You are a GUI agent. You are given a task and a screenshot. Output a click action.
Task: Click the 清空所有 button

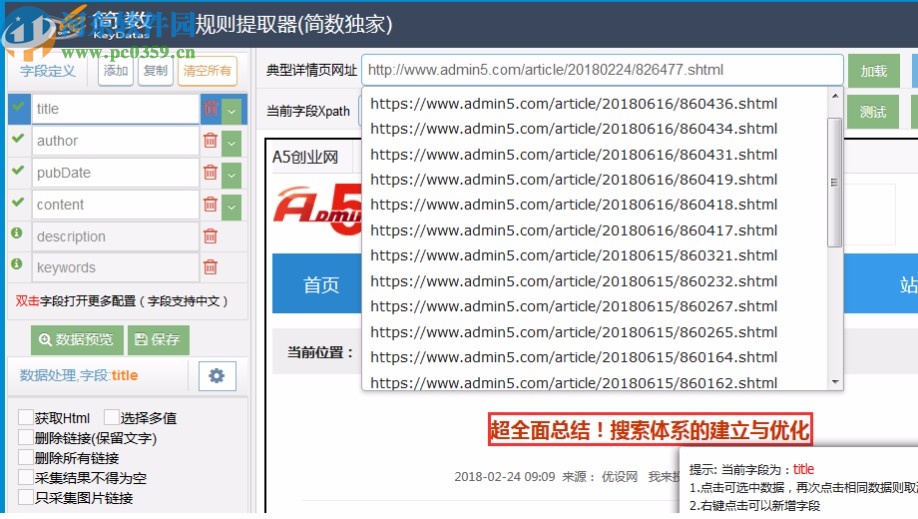click(207, 71)
